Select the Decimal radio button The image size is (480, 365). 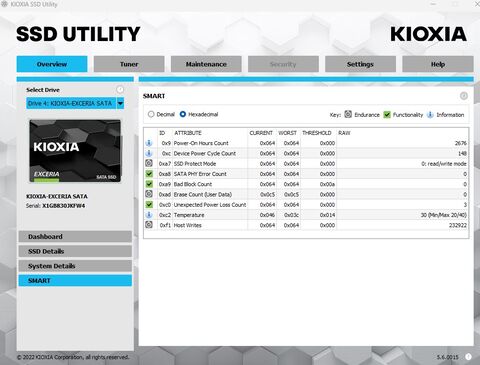pos(151,114)
